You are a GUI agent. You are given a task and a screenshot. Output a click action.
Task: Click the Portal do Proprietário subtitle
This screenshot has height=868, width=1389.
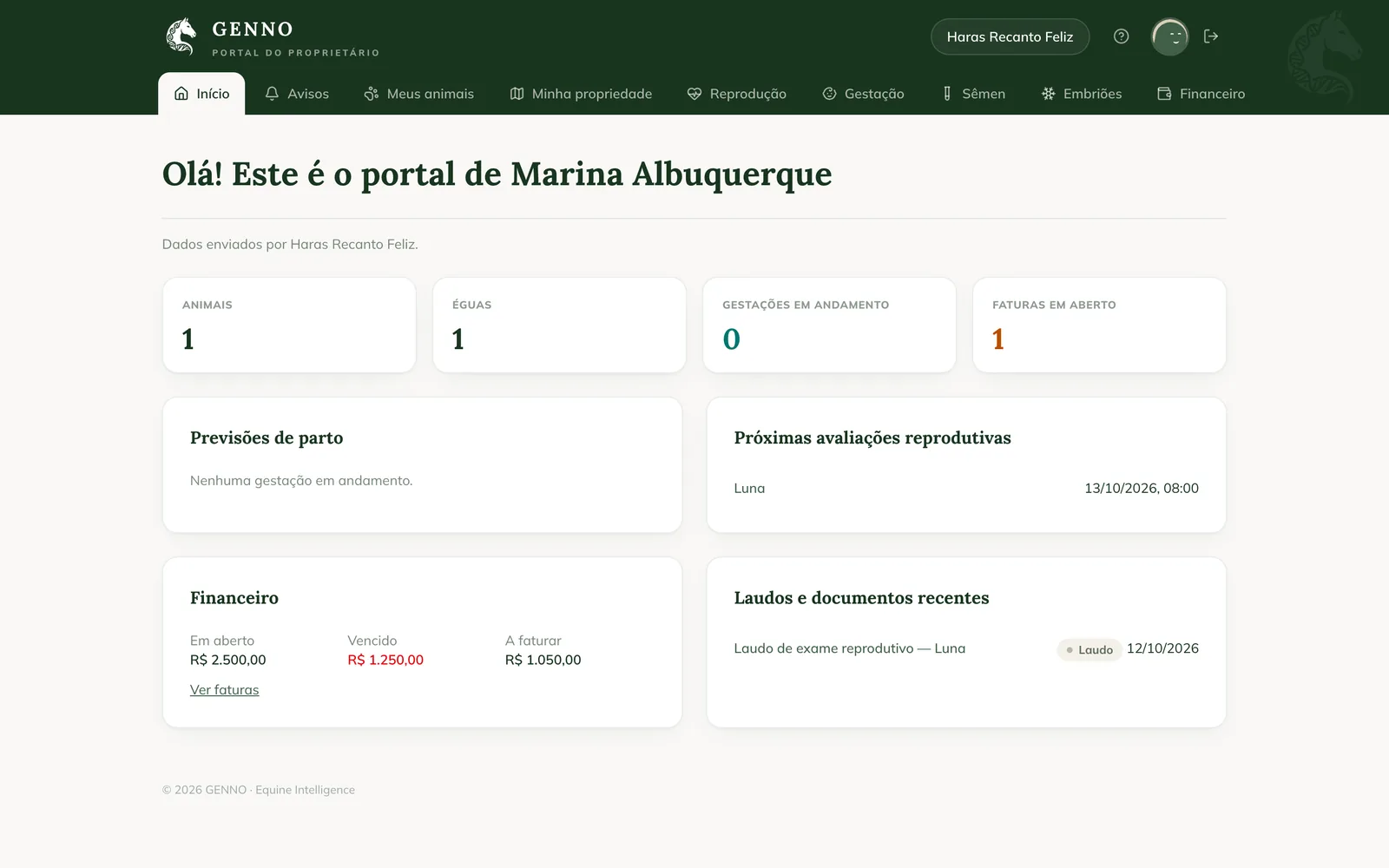(296, 53)
